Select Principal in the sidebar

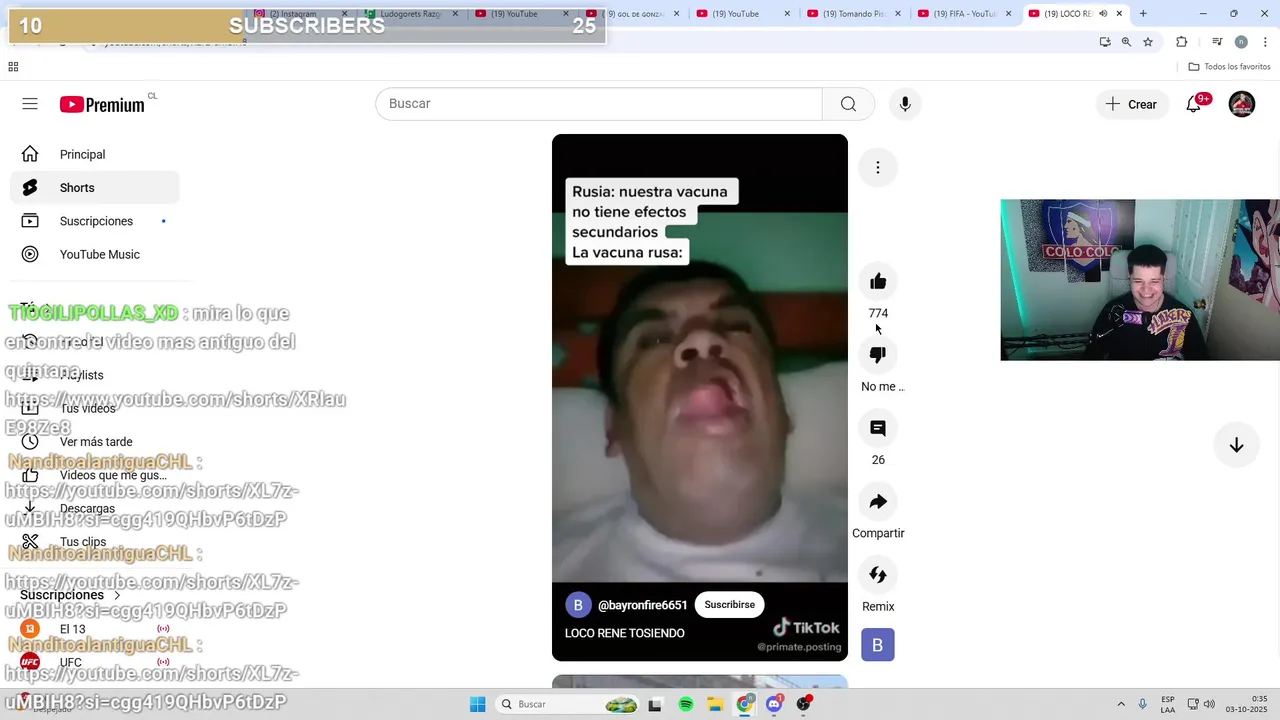pyautogui.click(x=95, y=154)
